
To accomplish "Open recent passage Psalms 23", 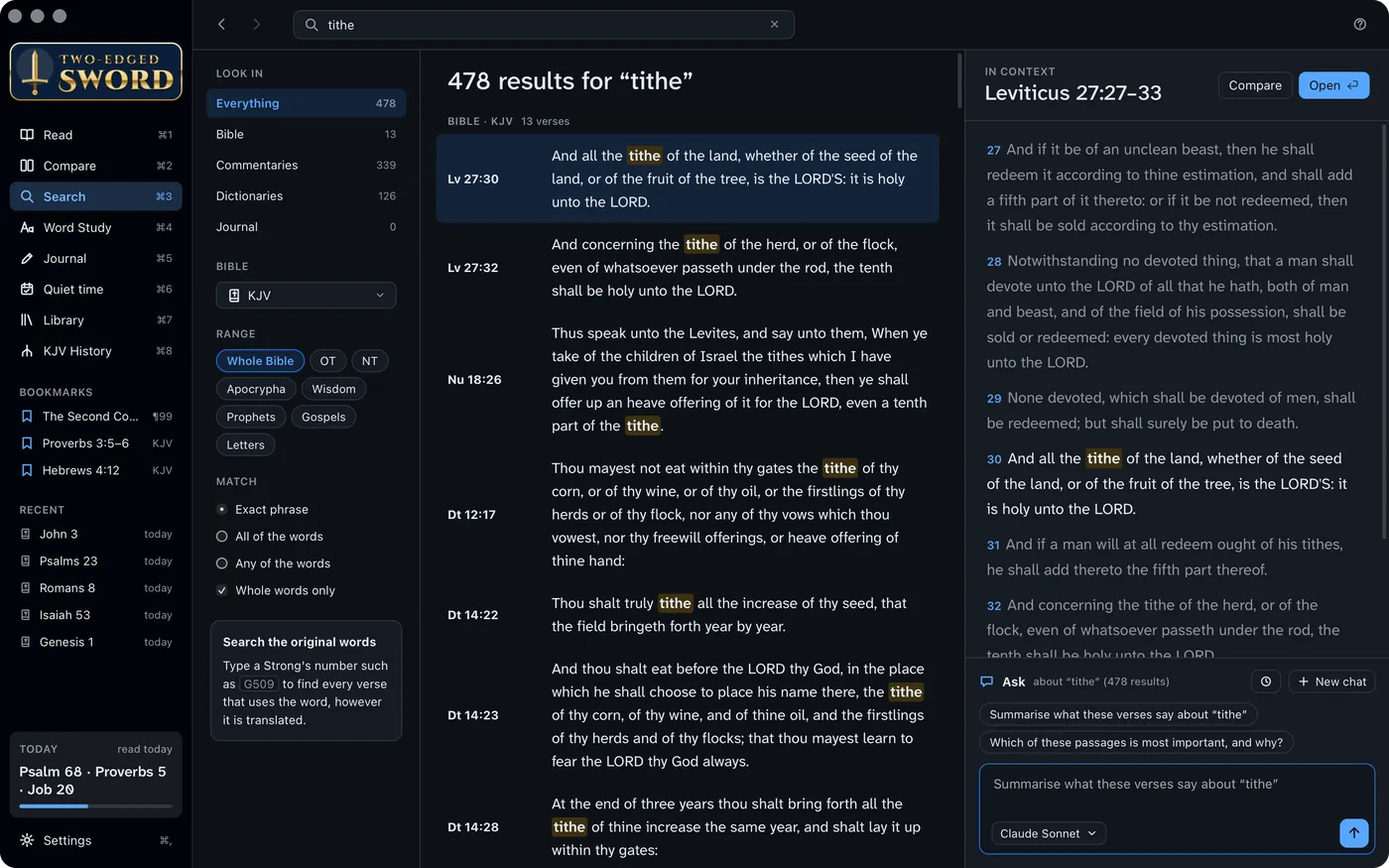I will (x=95, y=560).
